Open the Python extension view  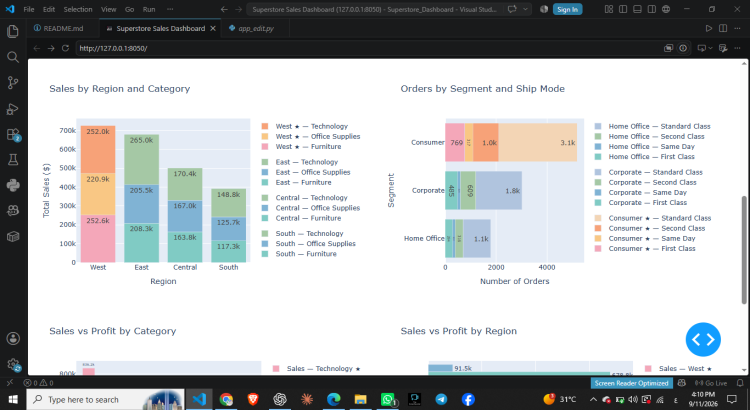(x=13, y=185)
